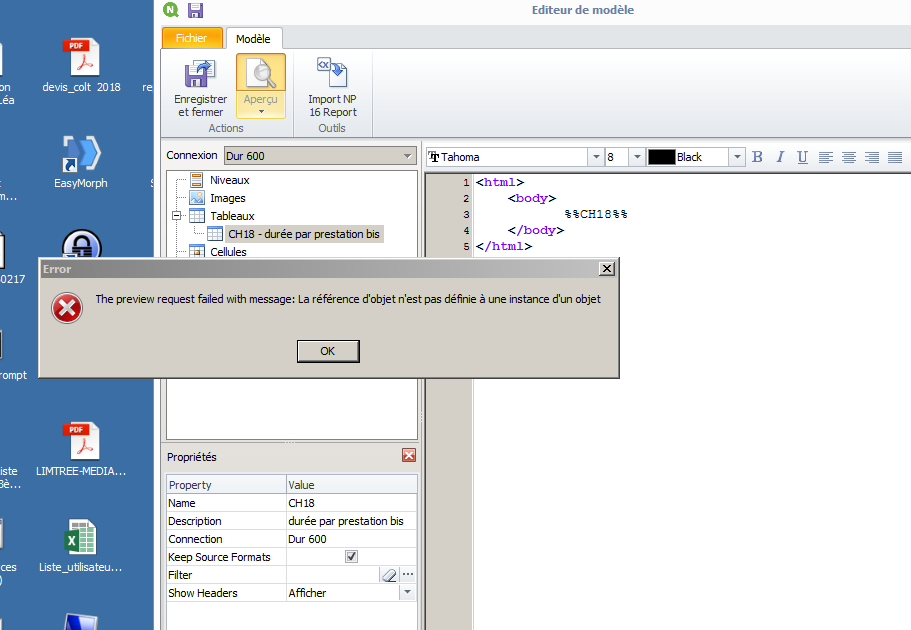
Task: Center align text
Action: [849, 157]
